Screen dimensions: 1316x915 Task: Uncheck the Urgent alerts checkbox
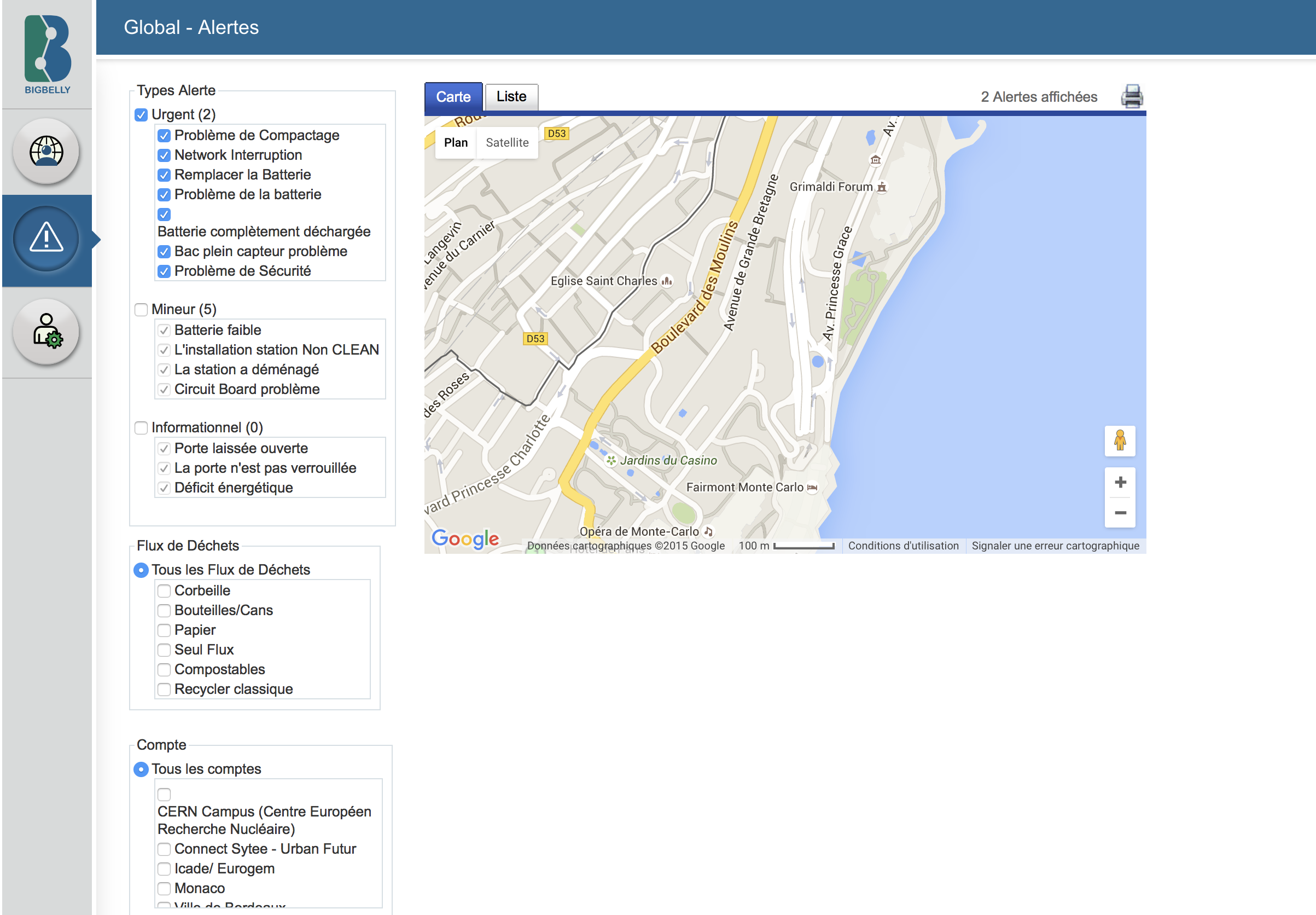141,115
